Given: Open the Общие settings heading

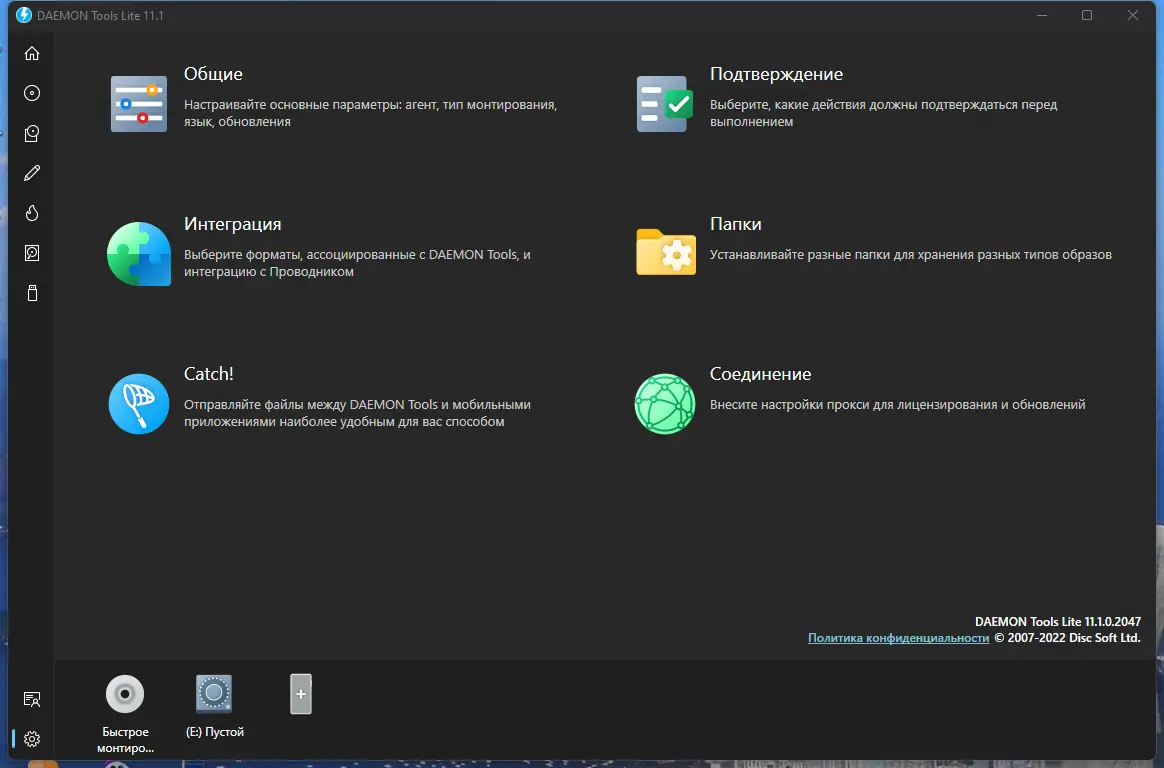Looking at the screenshot, I should tap(213, 74).
